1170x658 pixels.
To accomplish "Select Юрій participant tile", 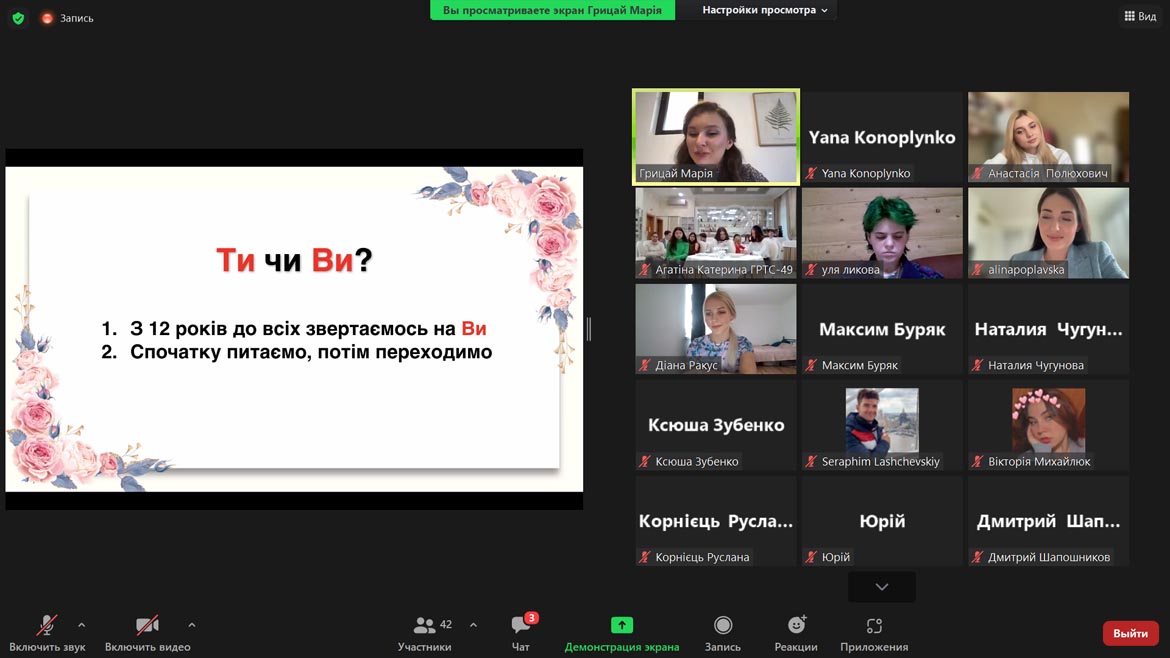I will click(x=882, y=521).
